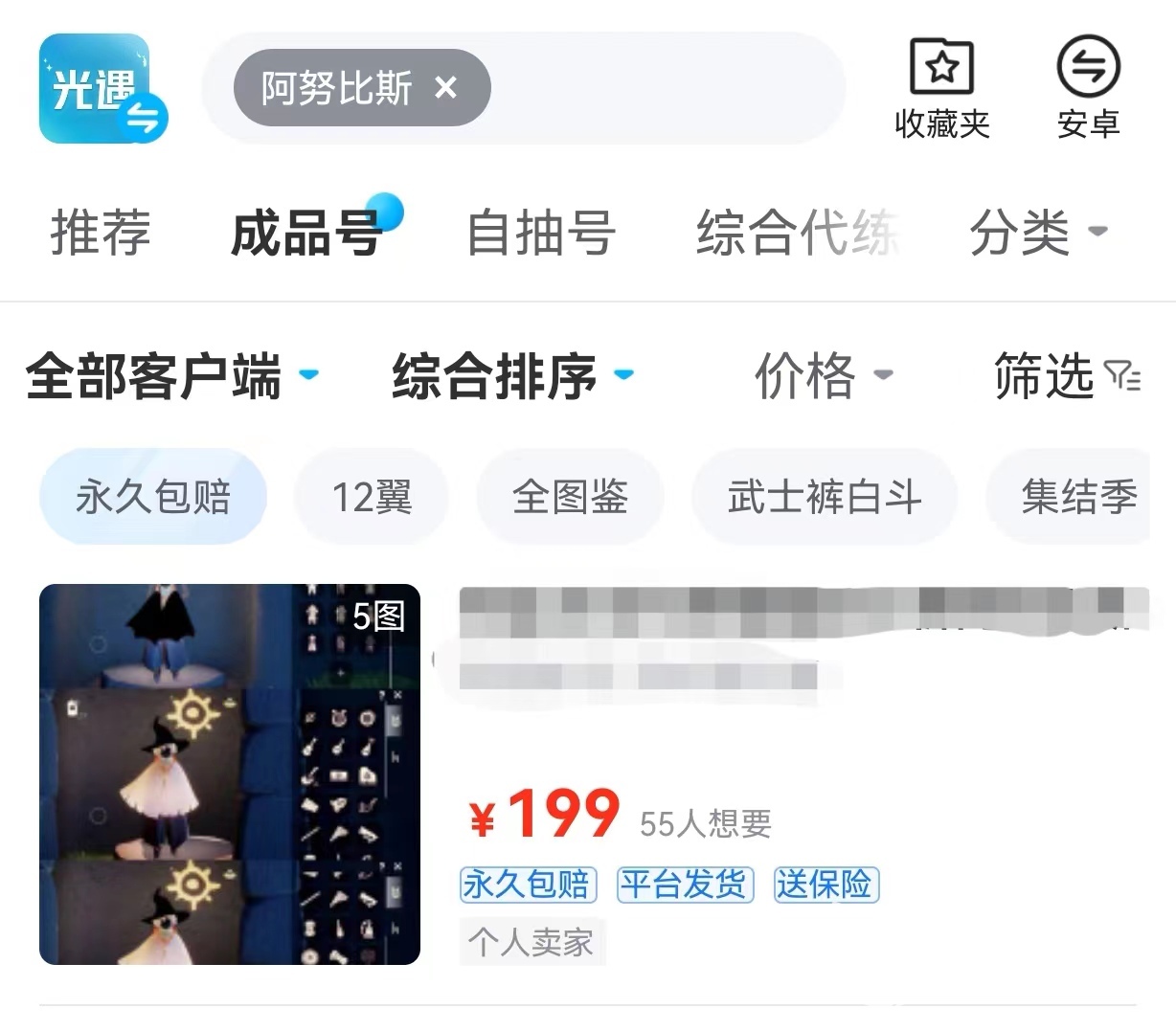Open the 光遇 app logo icon

(103, 88)
